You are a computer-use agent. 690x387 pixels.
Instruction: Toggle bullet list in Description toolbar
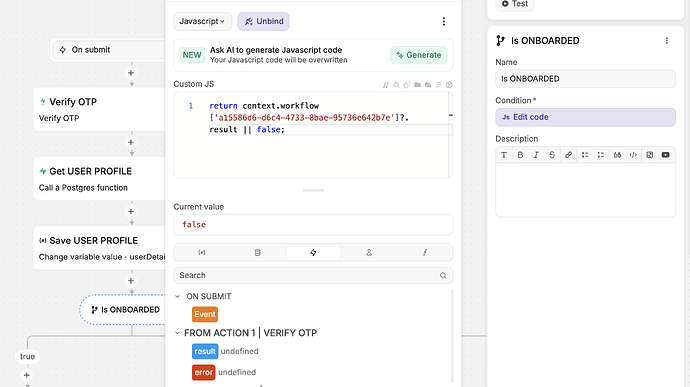point(584,155)
